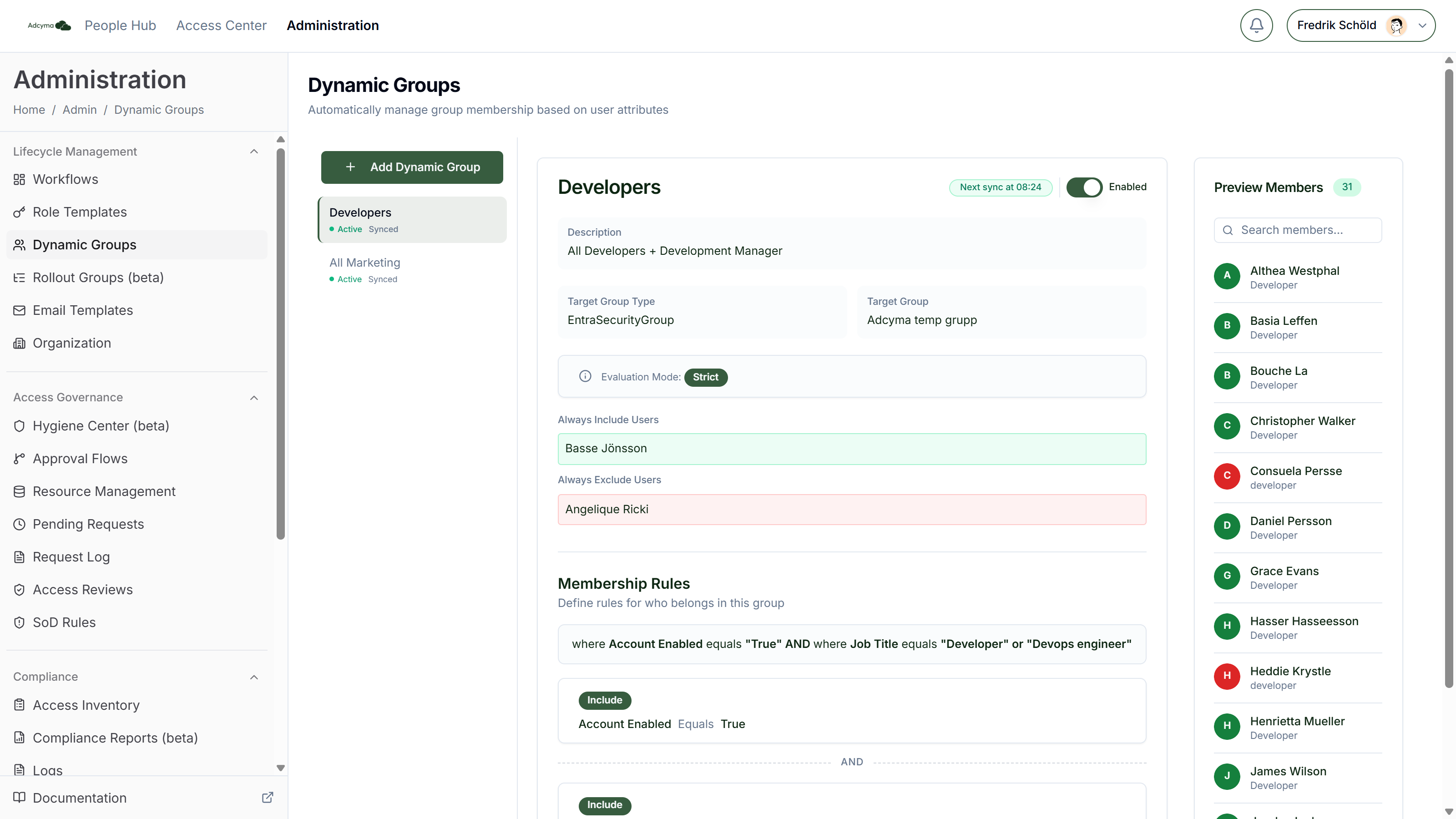Screen dimensions: 1456x819
Task: Click Consuela Persse red avatar
Action: coord(1227,476)
